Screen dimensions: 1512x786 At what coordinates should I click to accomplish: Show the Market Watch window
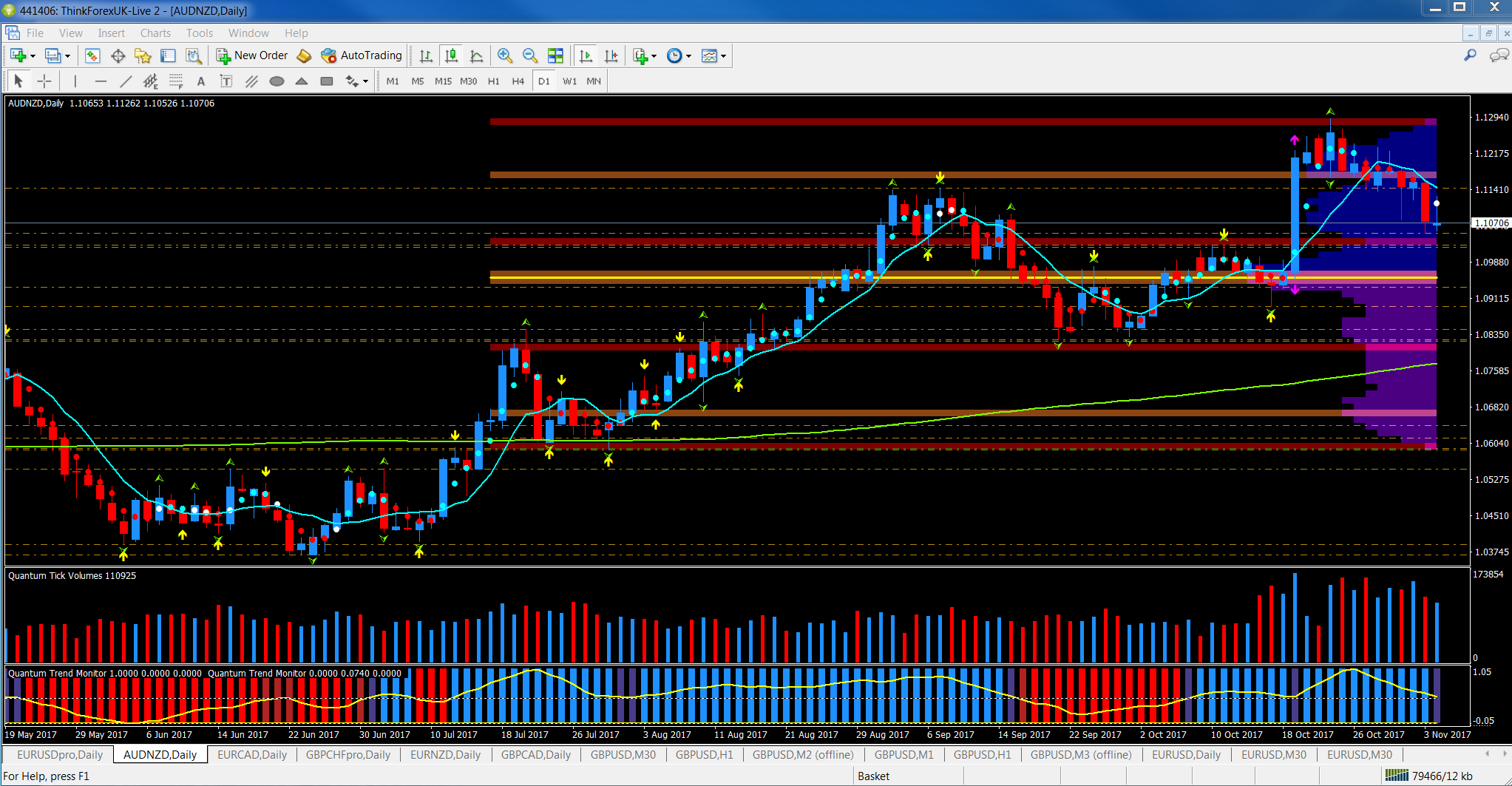pyautogui.click(x=92, y=55)
